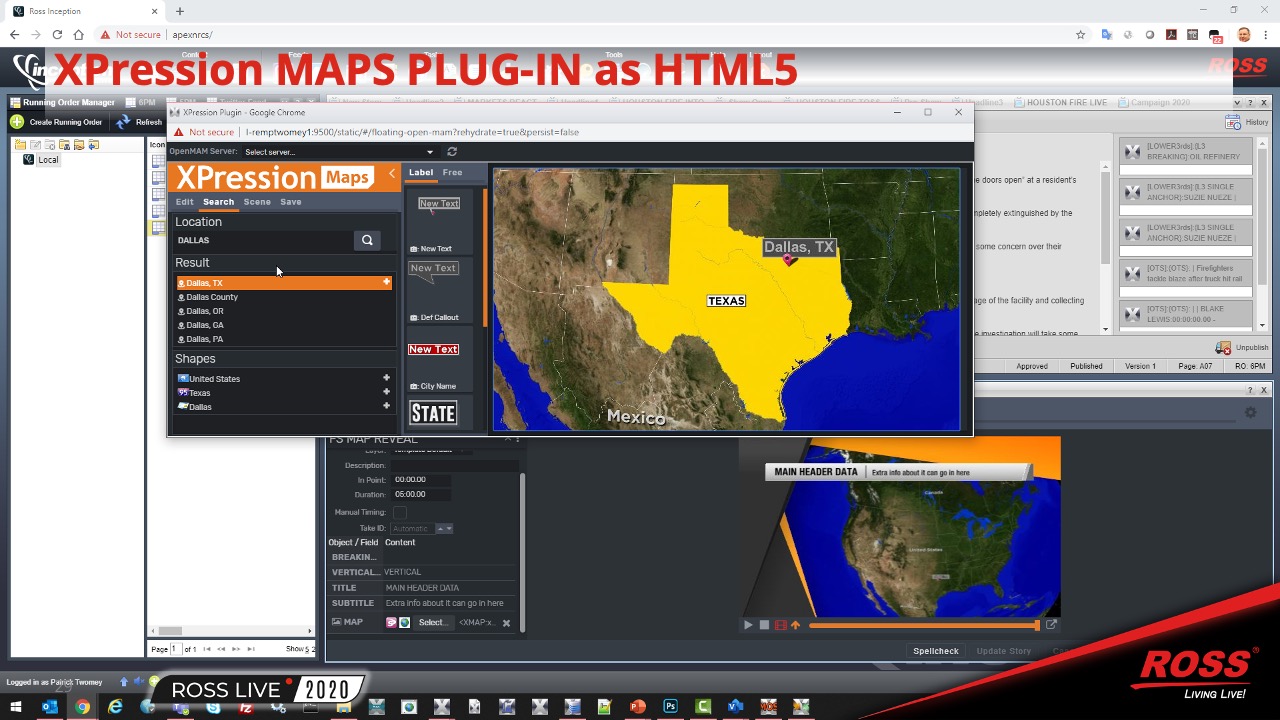Add the Texas shape with its plus icon
This screenshot has height=720, width=1280.
coord(386,392)
